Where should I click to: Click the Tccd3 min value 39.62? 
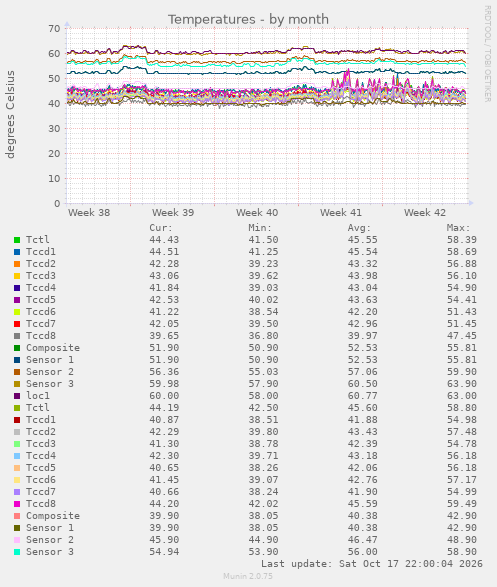[263, 276]
